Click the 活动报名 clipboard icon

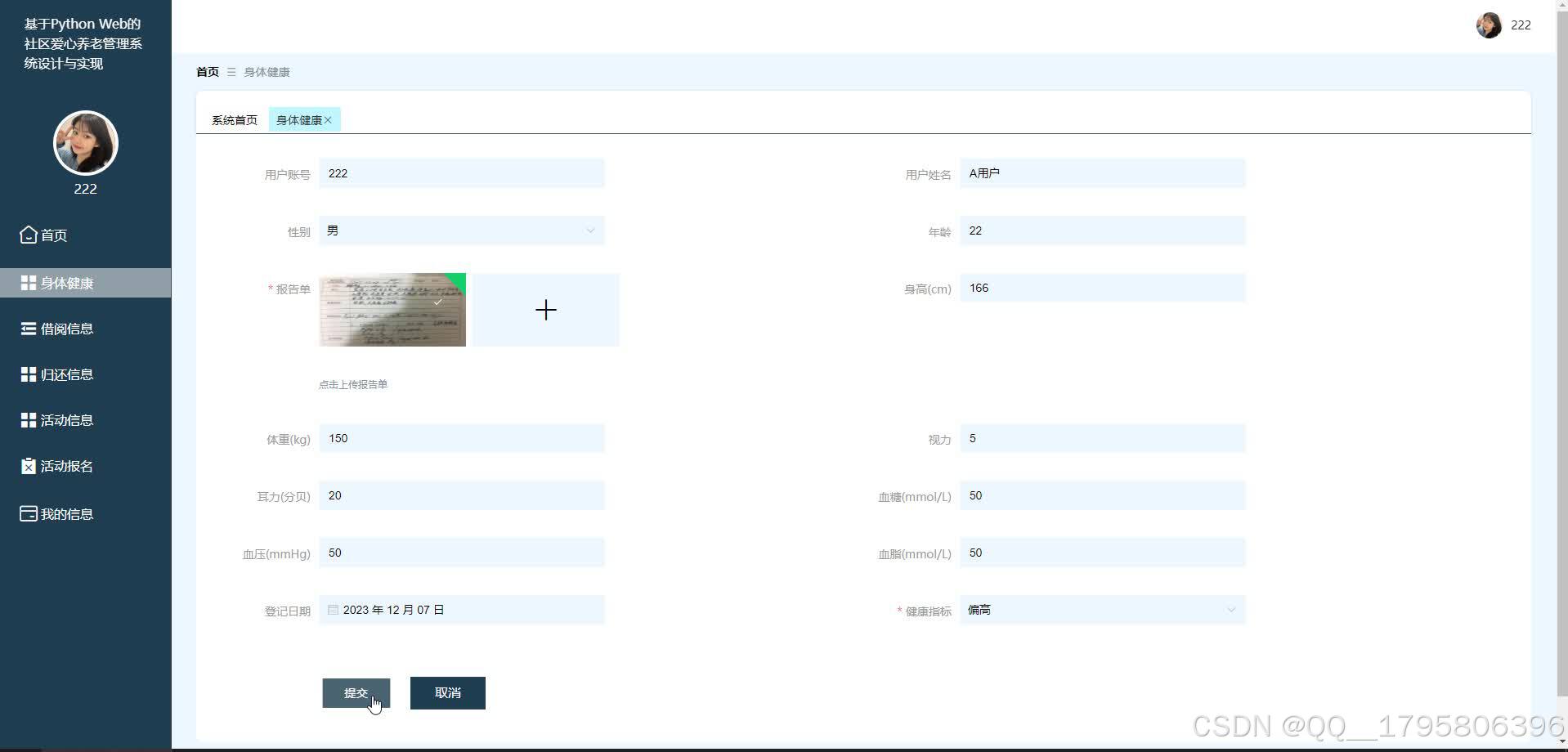pos(29,466)
